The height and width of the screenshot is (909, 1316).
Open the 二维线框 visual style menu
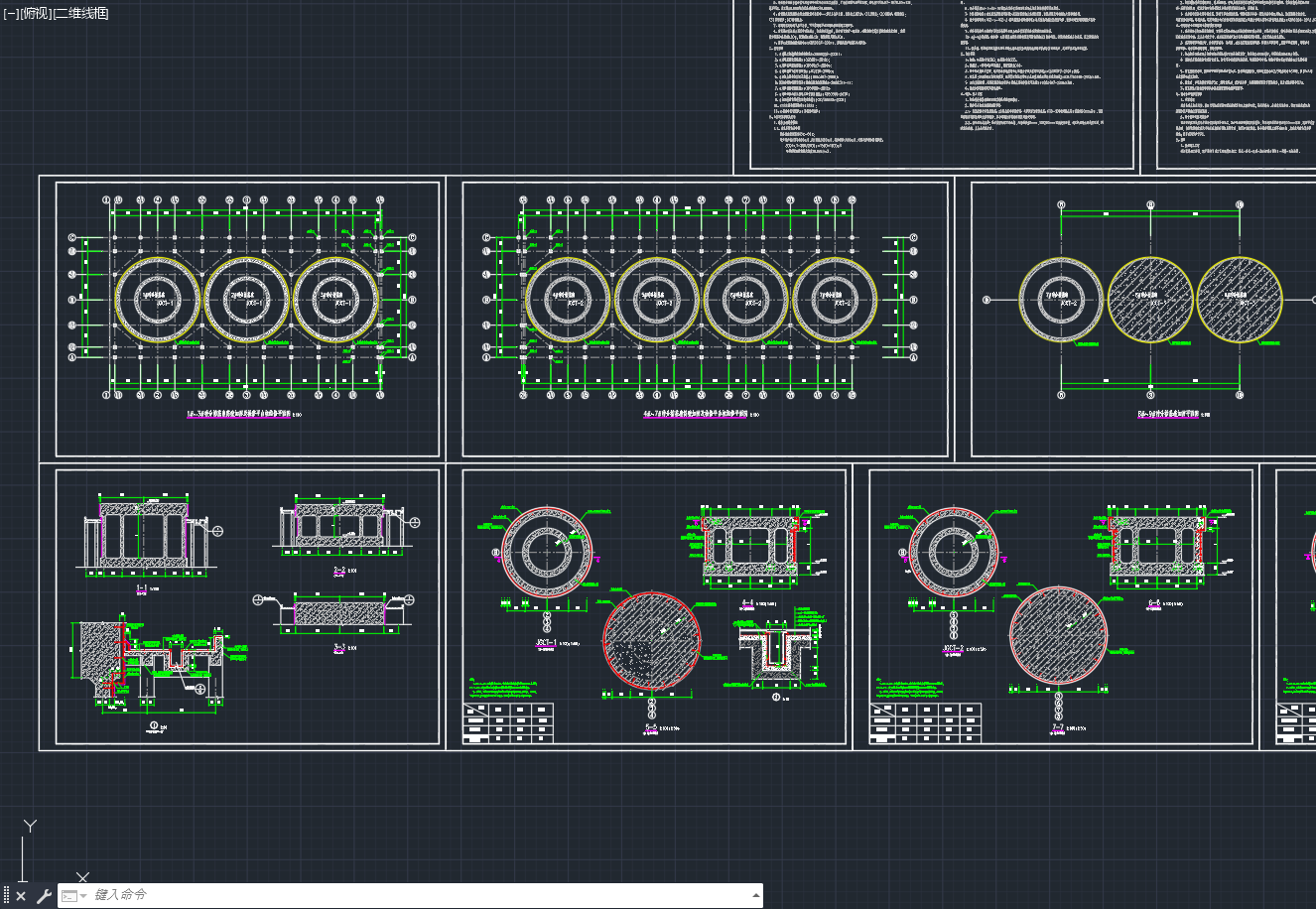pos(80,13)
